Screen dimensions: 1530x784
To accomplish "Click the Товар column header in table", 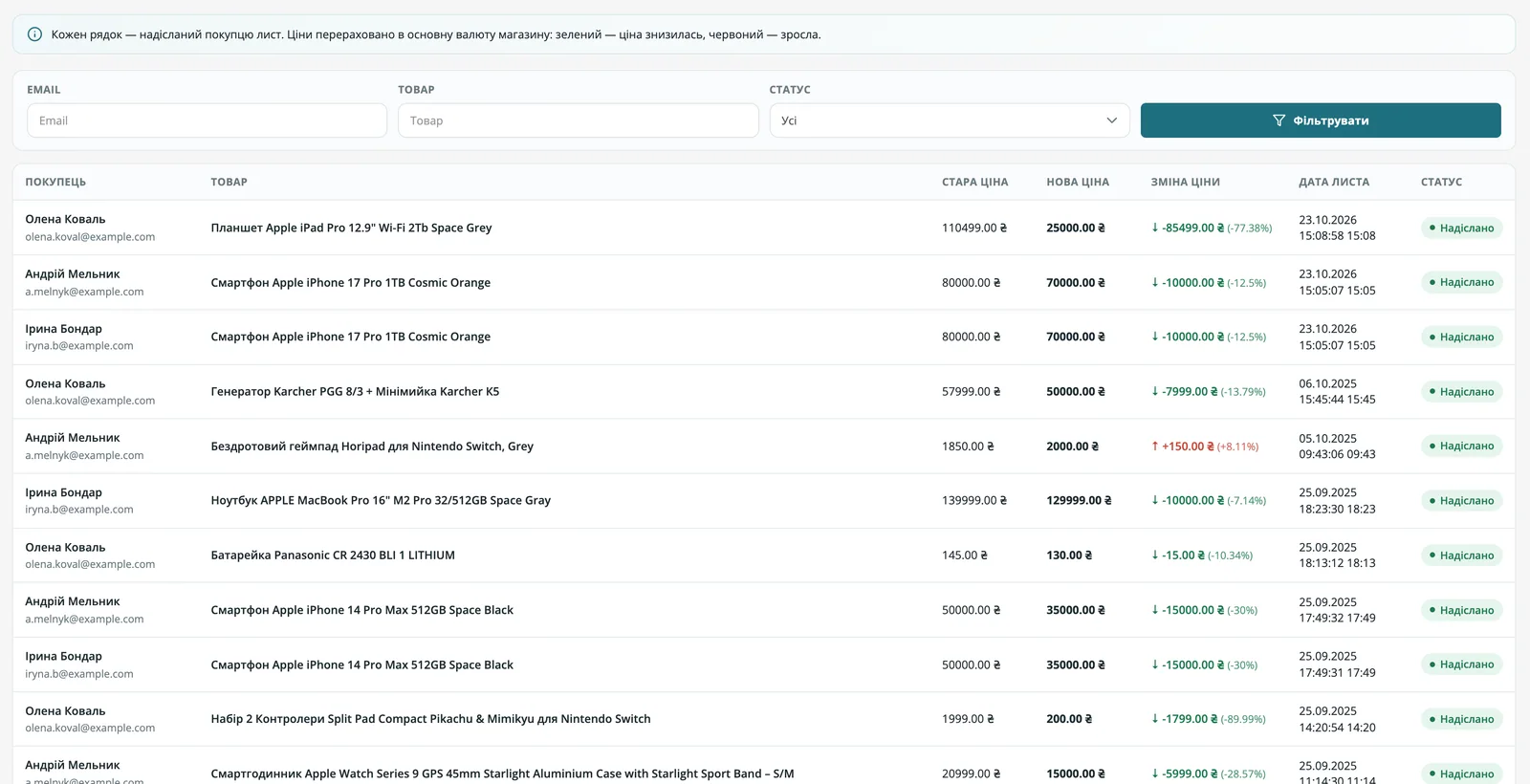I will point(229,182).
